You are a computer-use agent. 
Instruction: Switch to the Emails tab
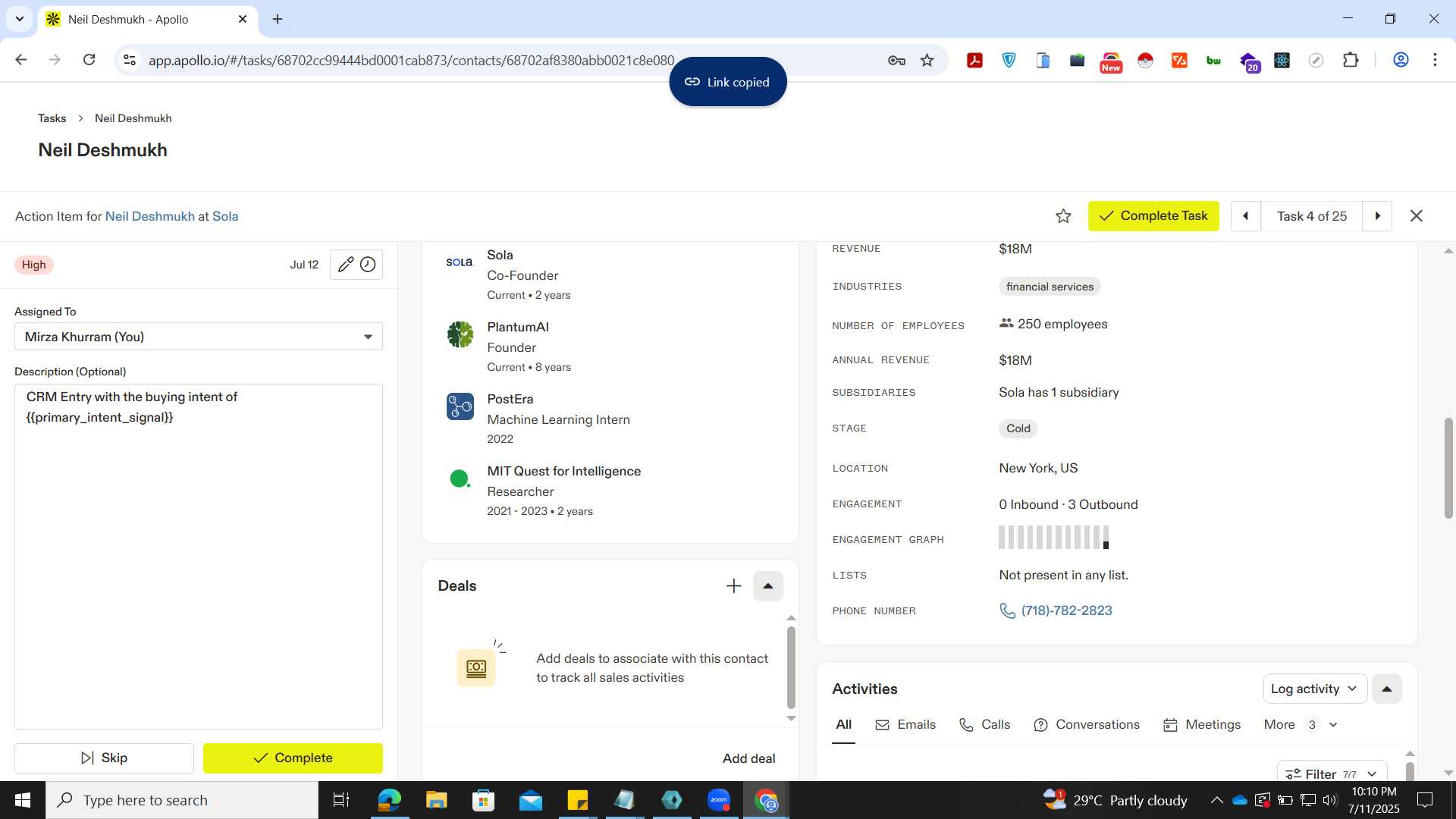pyautogui.click(x=905, y=725)
